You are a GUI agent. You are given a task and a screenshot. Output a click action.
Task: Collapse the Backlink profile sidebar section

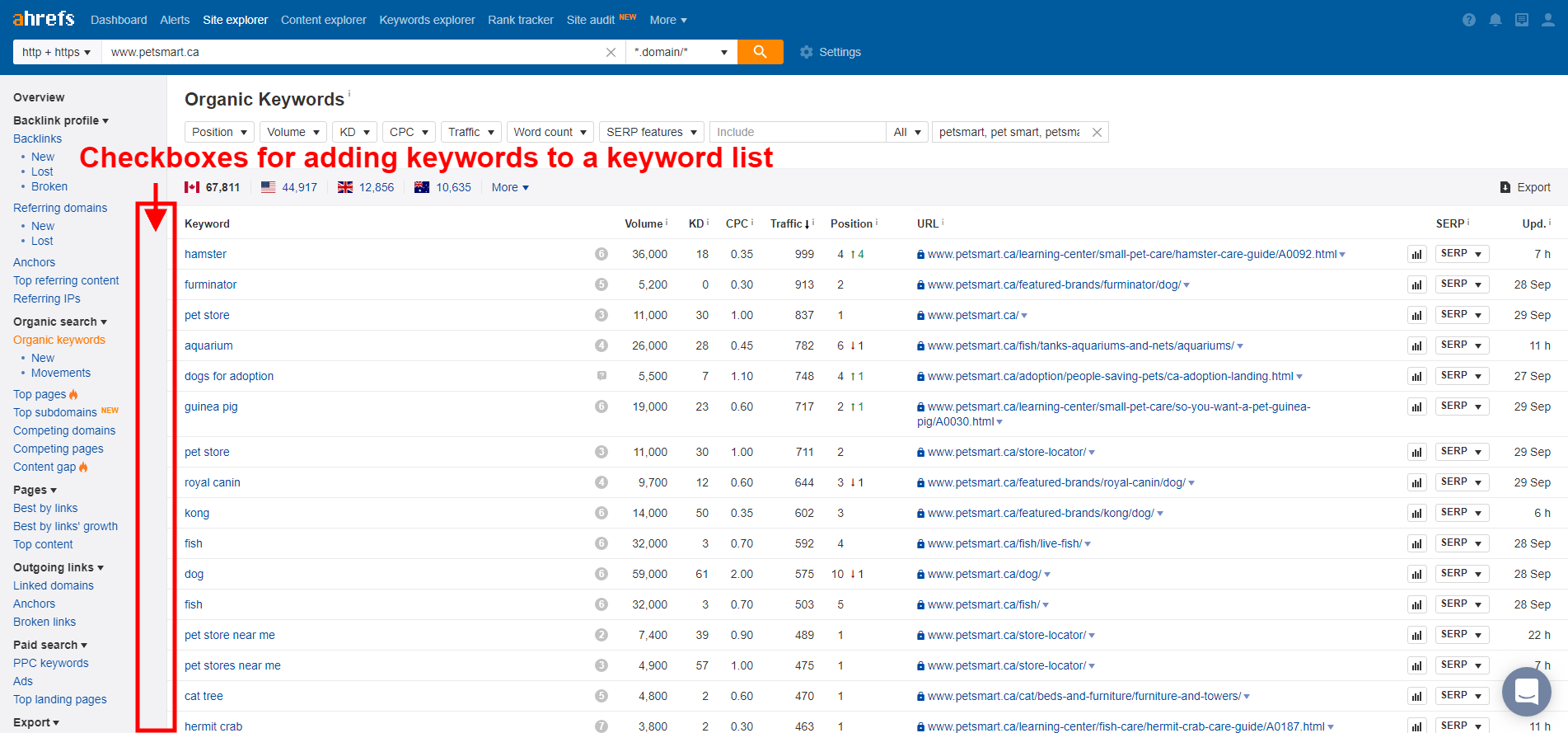coord(61,120)
